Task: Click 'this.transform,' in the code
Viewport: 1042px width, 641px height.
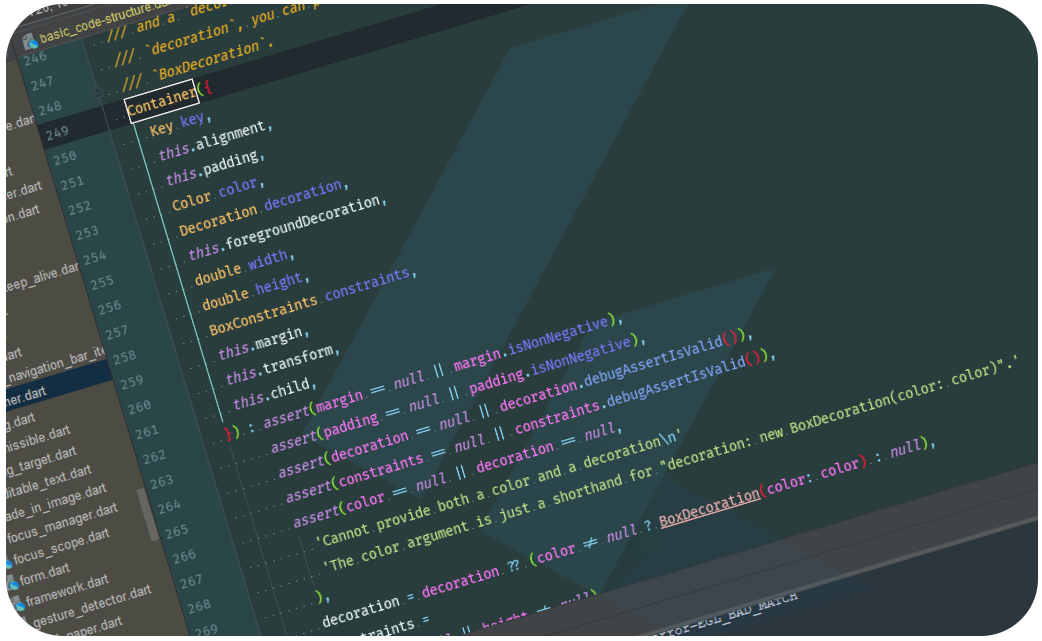Action: [282, 364]
